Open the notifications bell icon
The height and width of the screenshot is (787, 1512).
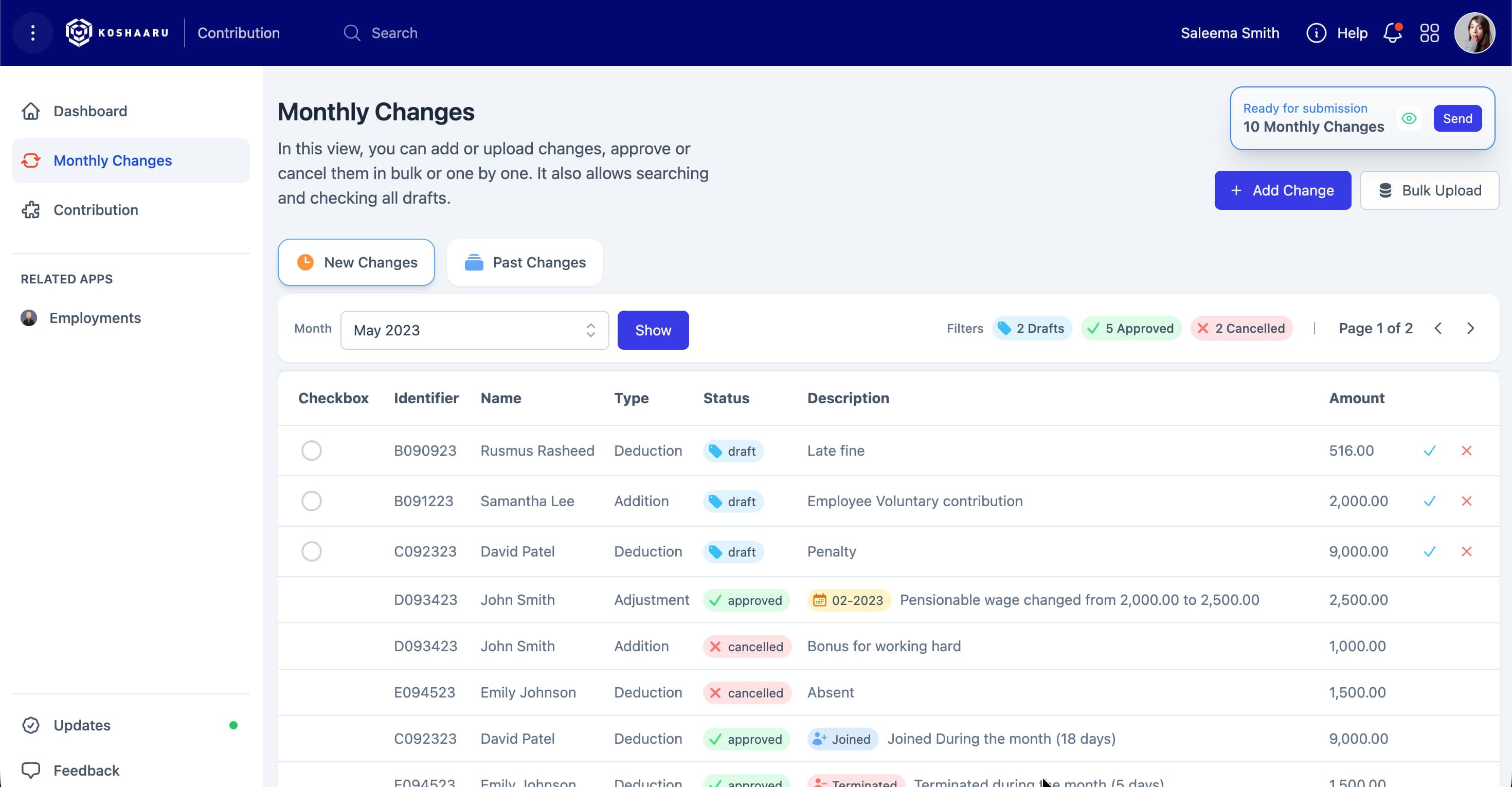[1392, 33]
